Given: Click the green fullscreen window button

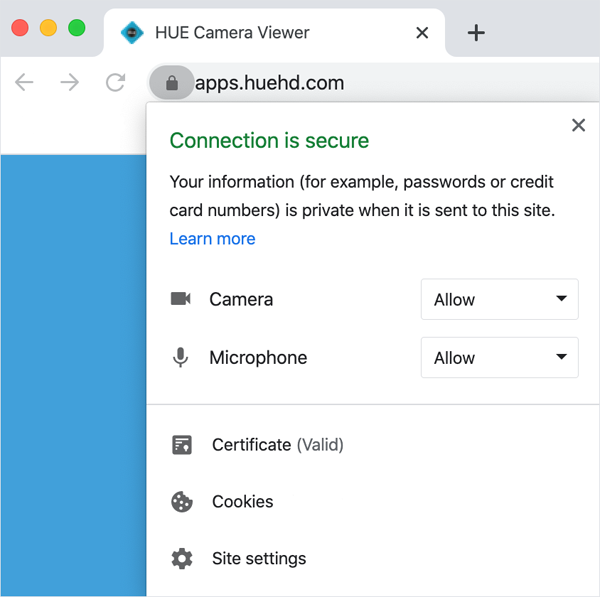Looking at the screenshot, I should [x=77, y=28].
